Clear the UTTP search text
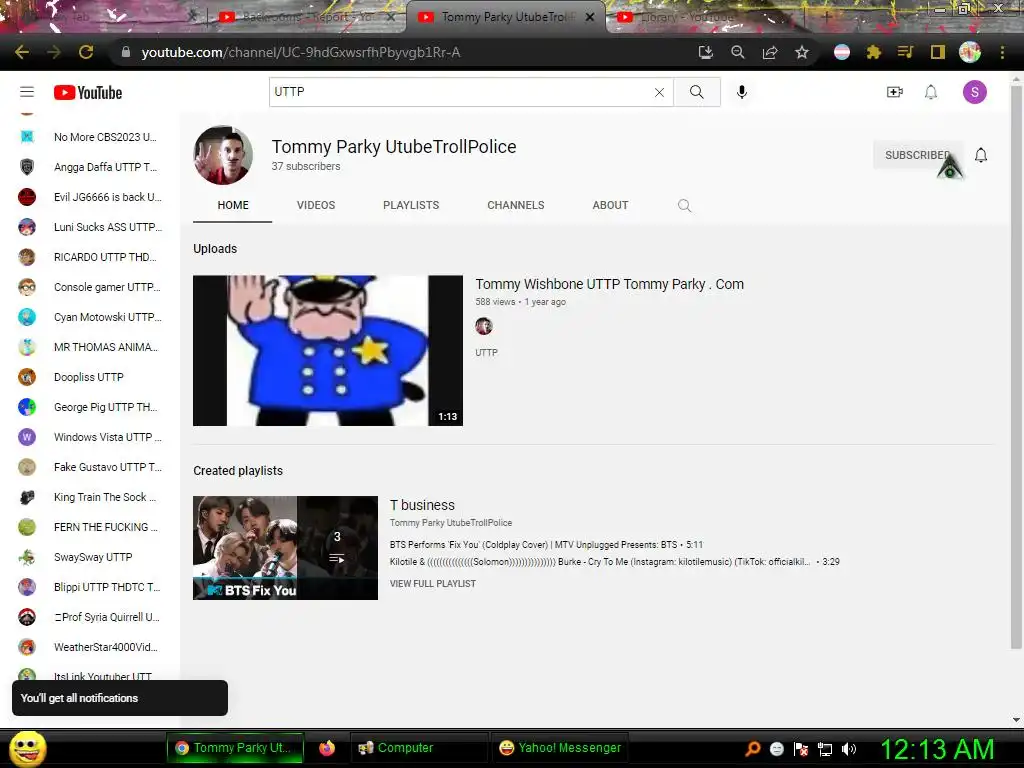This screenshot has height=768, width=1024. click(x=659, y=92)
